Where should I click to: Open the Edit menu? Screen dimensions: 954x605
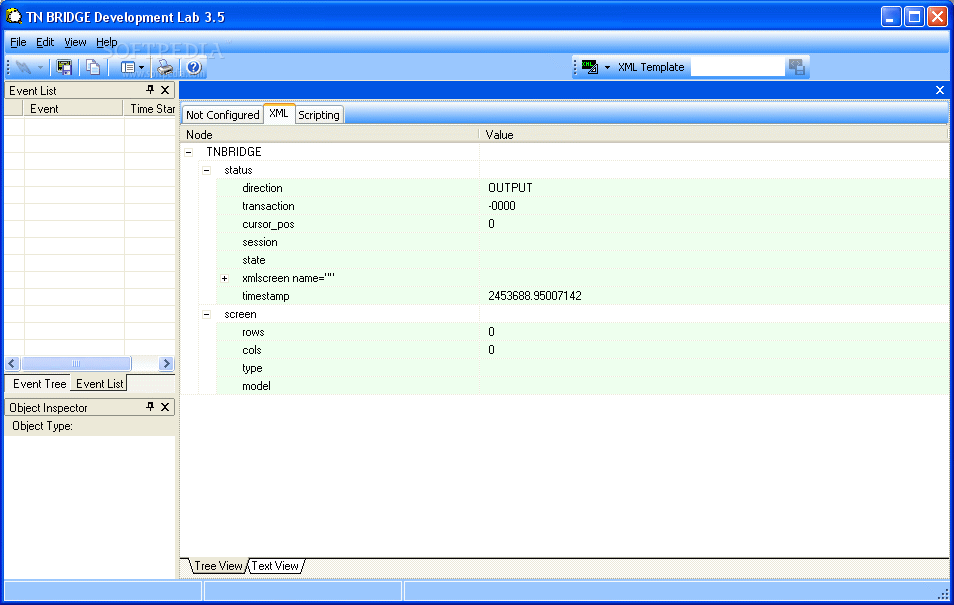(45, 42)
